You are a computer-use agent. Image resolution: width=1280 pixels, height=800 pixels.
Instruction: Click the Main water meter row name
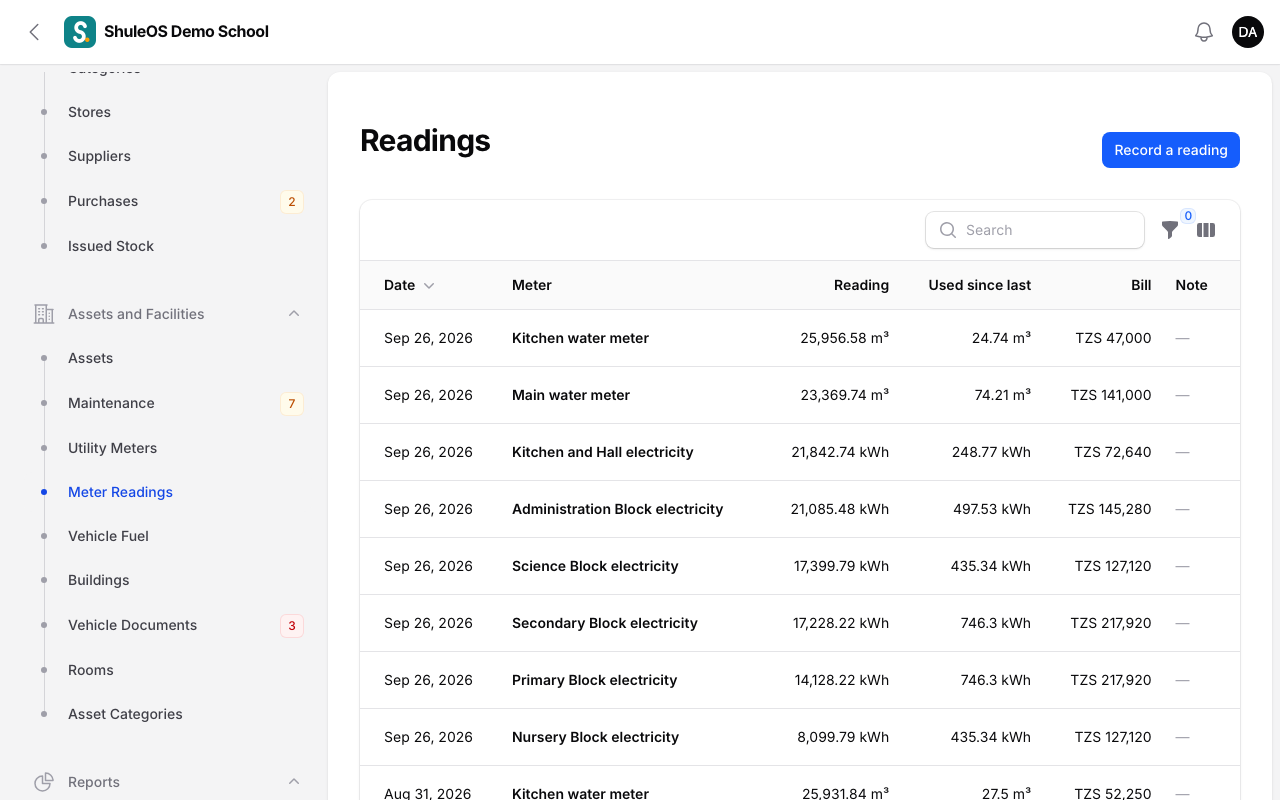click(x=571, y=395)
